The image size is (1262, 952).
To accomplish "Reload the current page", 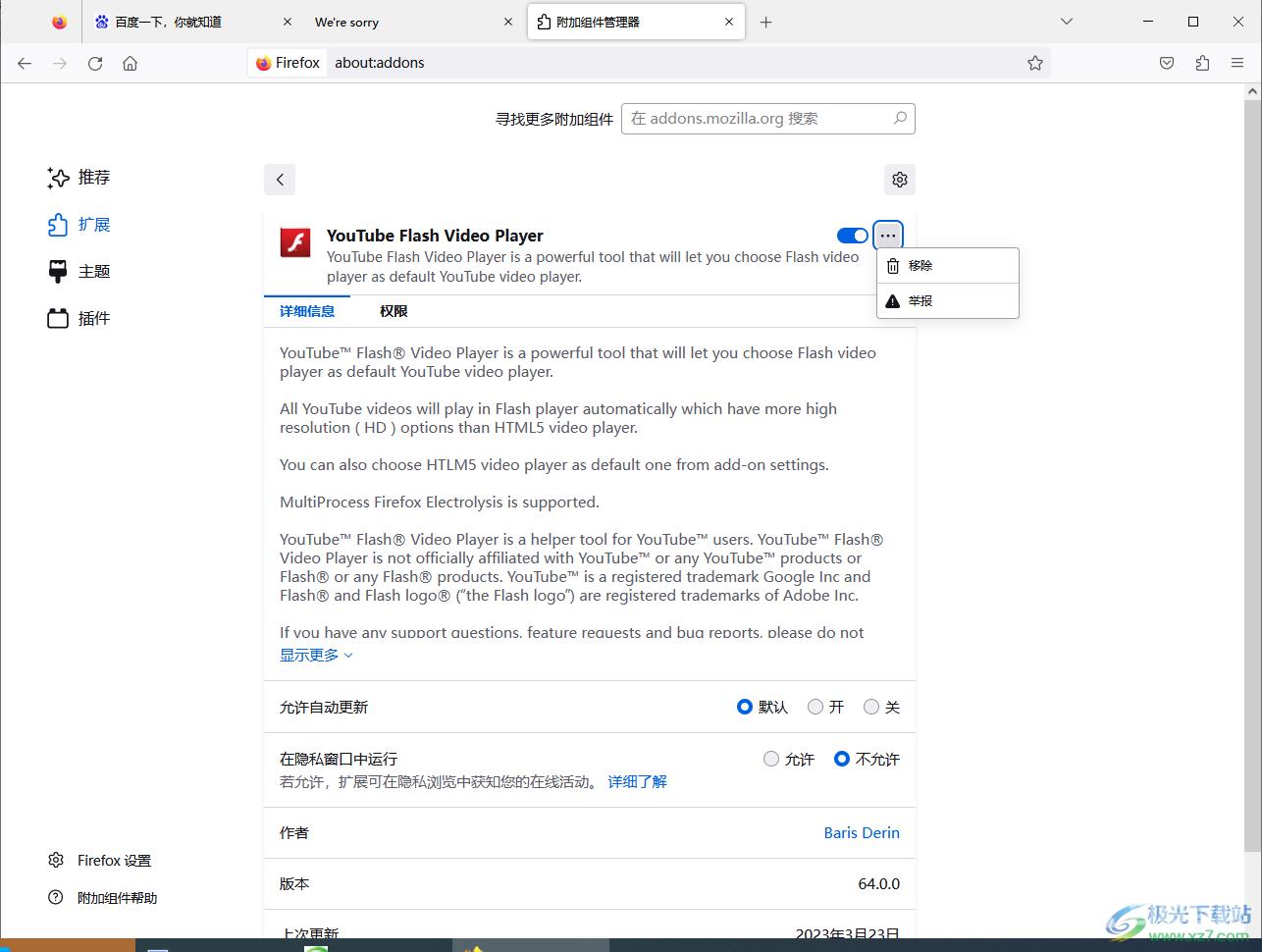I will [95, 63].
